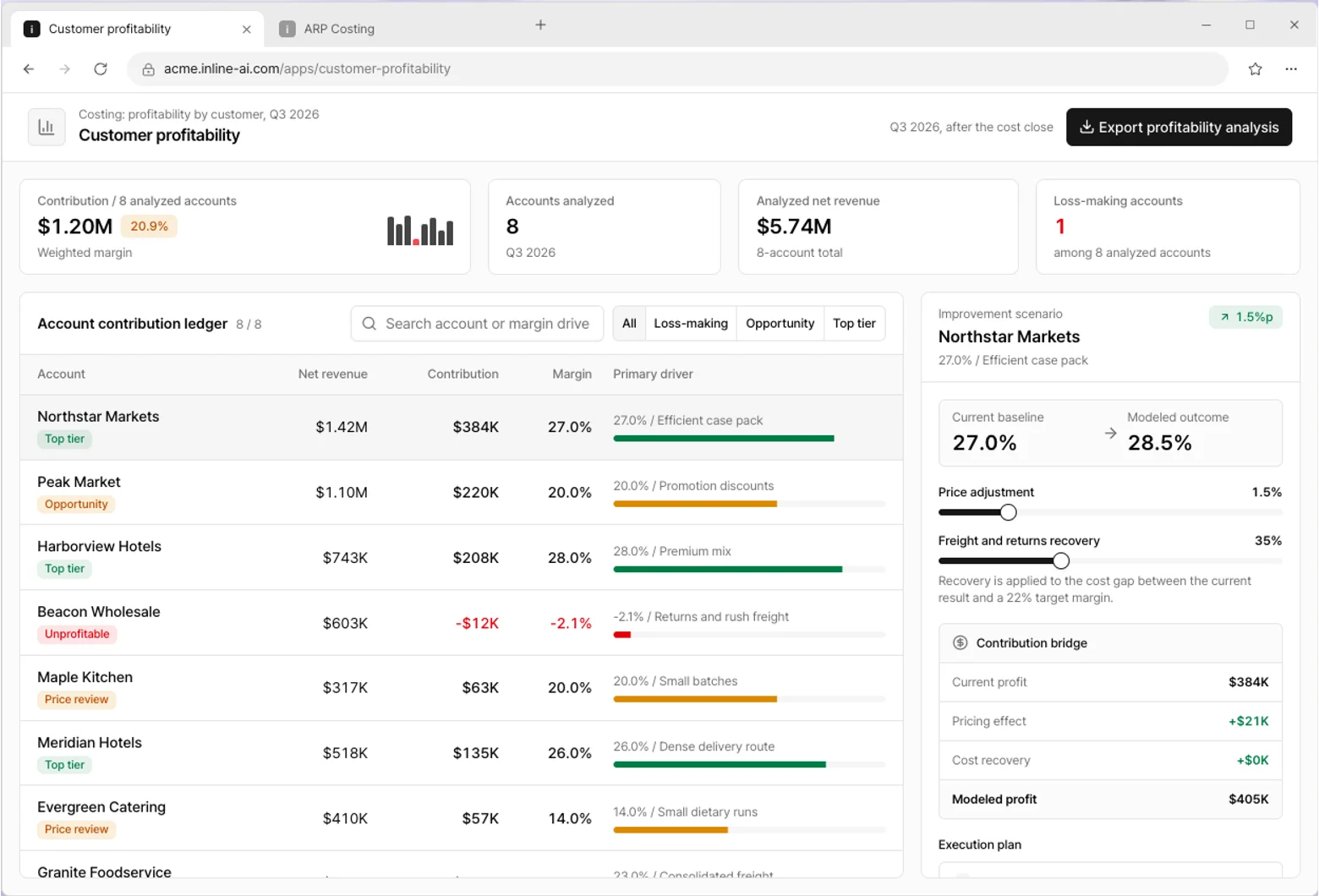1319x896 pixels.
Task: Open the Harborview Hotels account row
Action: click(x=462, y=558)
